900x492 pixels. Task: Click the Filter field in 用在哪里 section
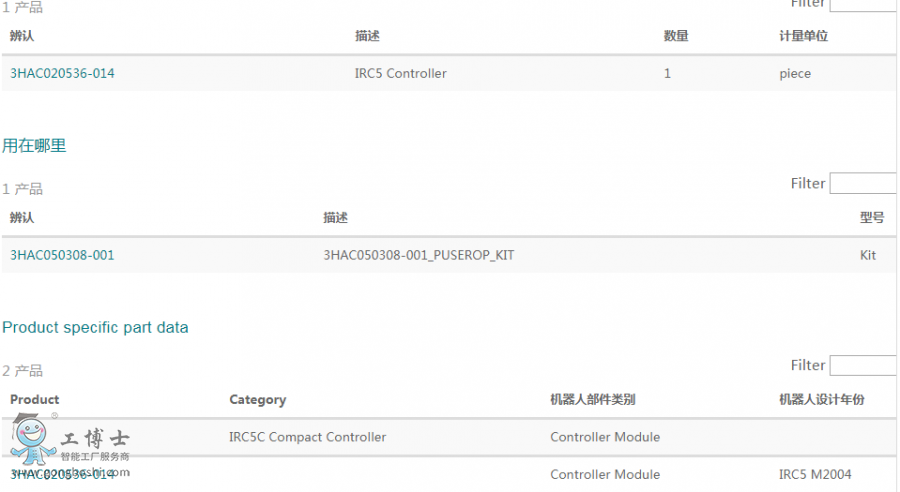(863, 184)
